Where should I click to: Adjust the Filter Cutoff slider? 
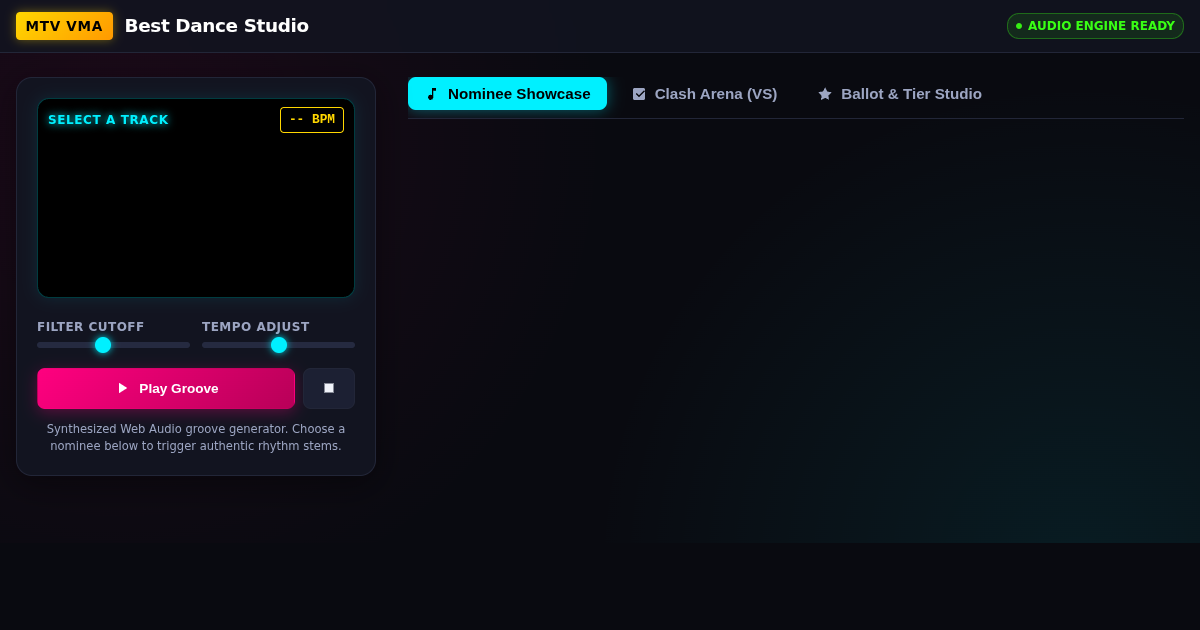(x=113, y=345)
